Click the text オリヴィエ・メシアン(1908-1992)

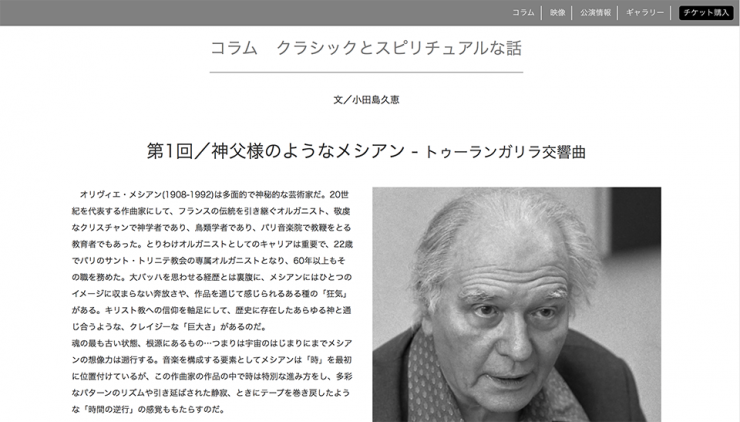[147, 194]
